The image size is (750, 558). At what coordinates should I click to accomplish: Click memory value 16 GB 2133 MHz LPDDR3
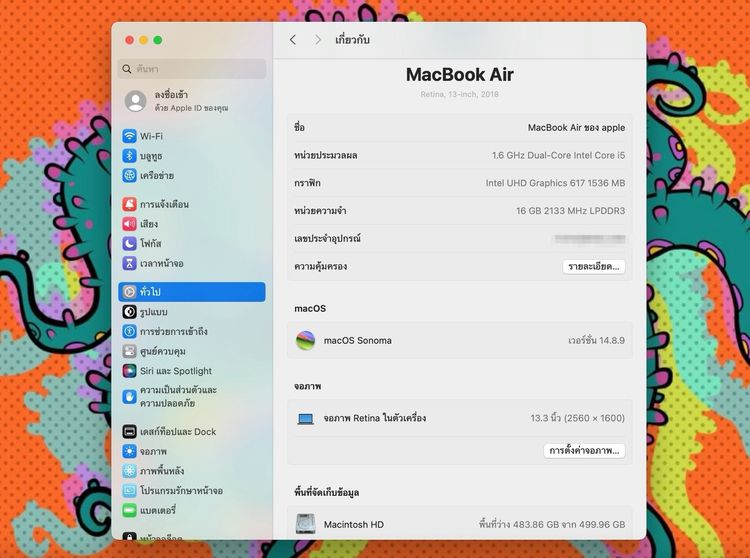point(570,211)
